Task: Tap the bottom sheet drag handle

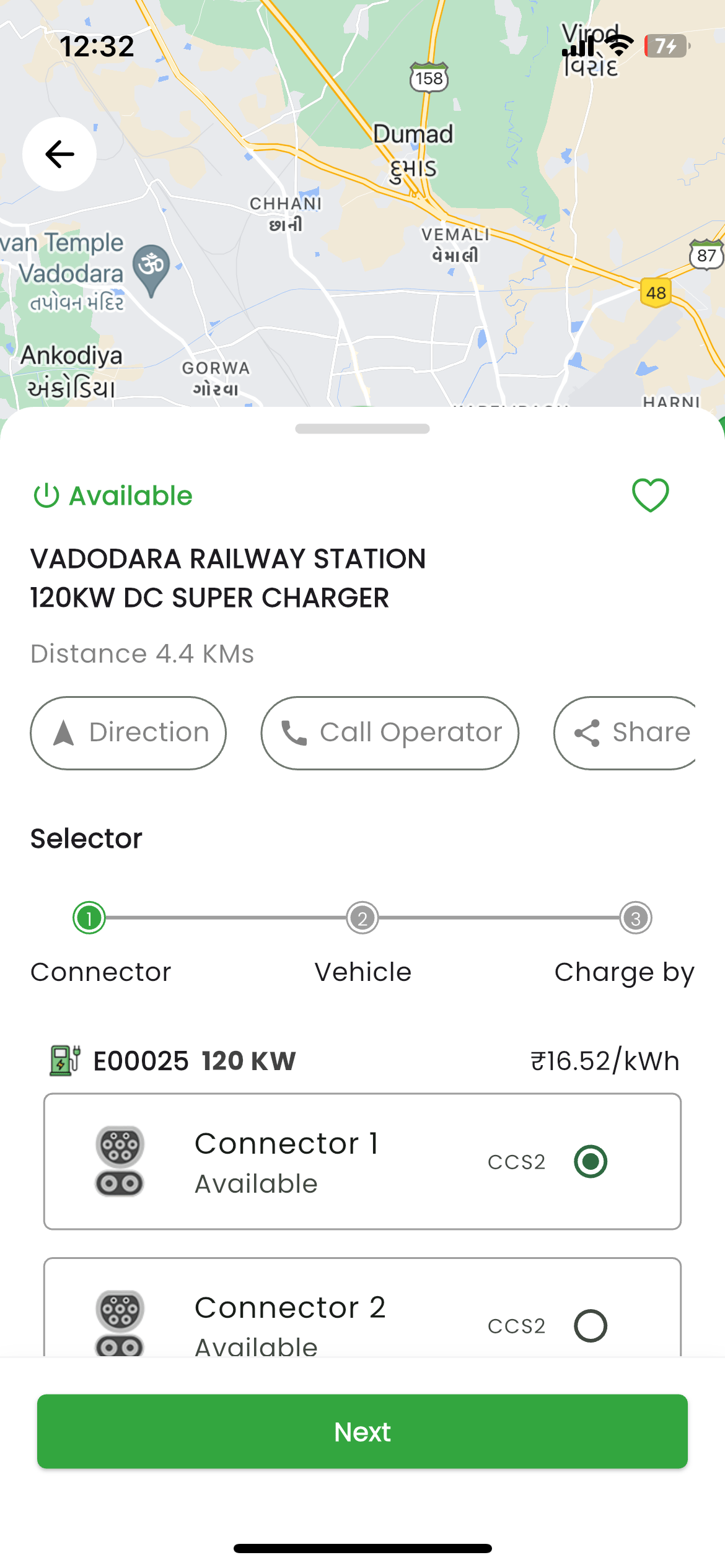Action: click(x=362, y=429)
